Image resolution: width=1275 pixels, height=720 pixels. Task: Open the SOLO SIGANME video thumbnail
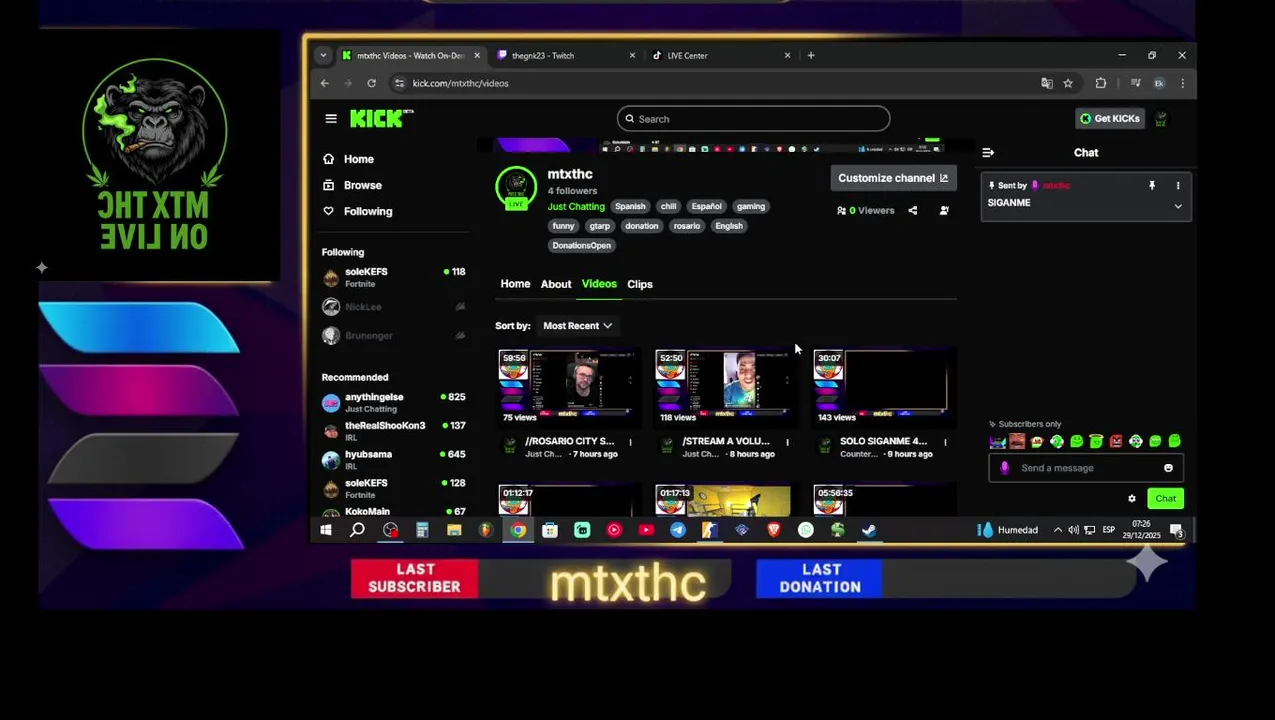[x=882, y=386]
